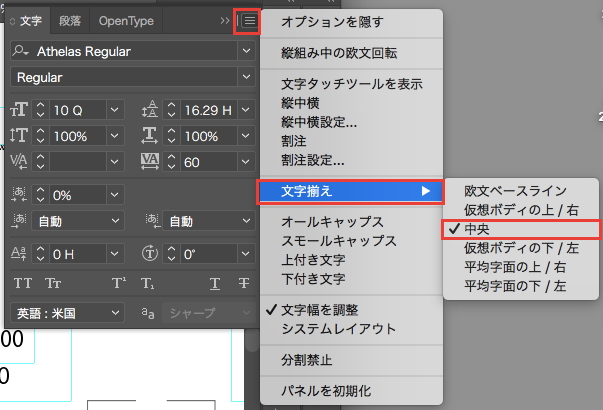
Task: Click the Superscript icon
Action: [119, 283]
